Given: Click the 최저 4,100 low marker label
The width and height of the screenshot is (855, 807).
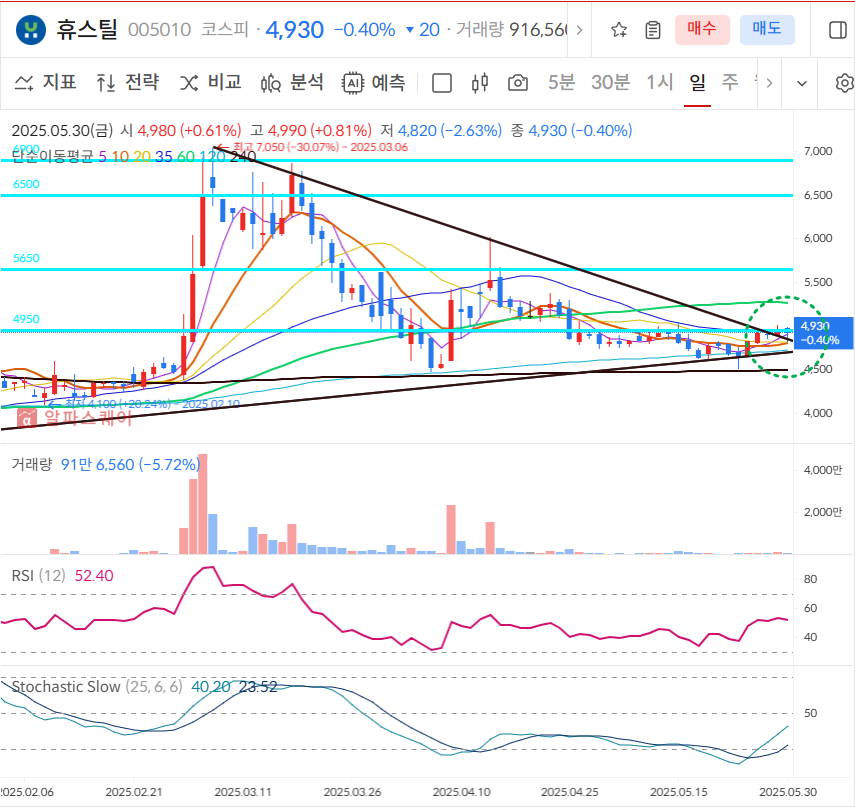Looking at the screenshot, I should pos(152,404).
